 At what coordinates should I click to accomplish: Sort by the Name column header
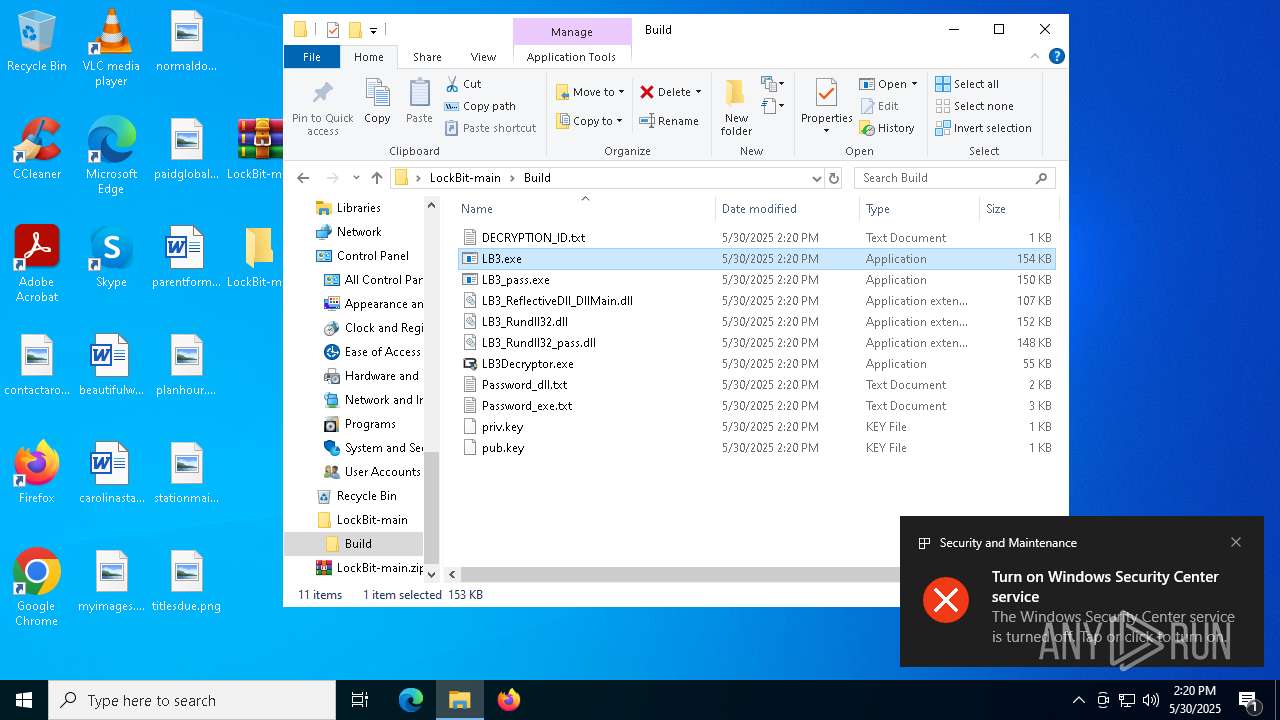[586, 208]
